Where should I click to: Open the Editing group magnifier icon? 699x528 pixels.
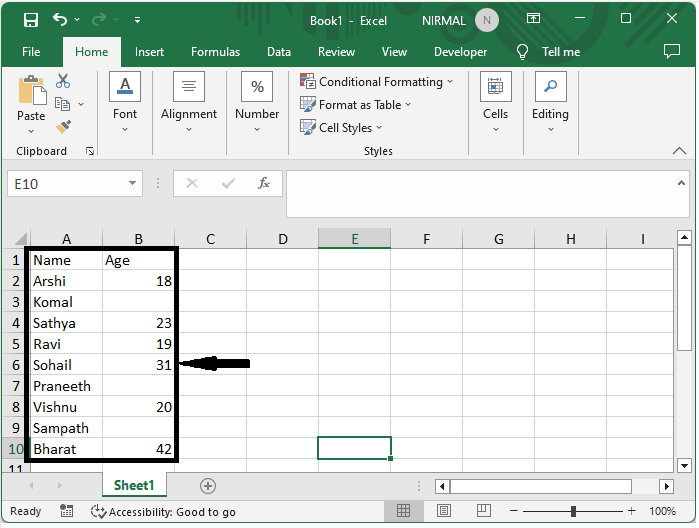[550, 87]
